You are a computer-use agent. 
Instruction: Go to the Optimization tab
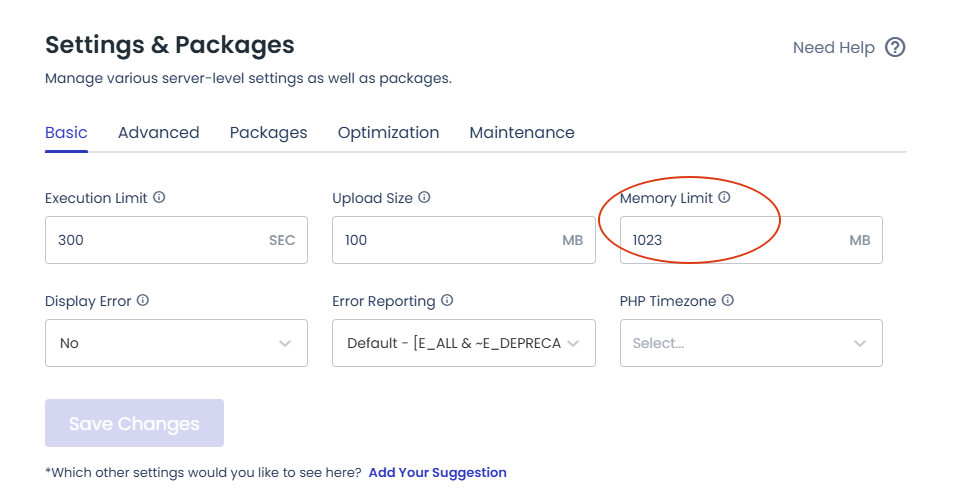point(388,132)
